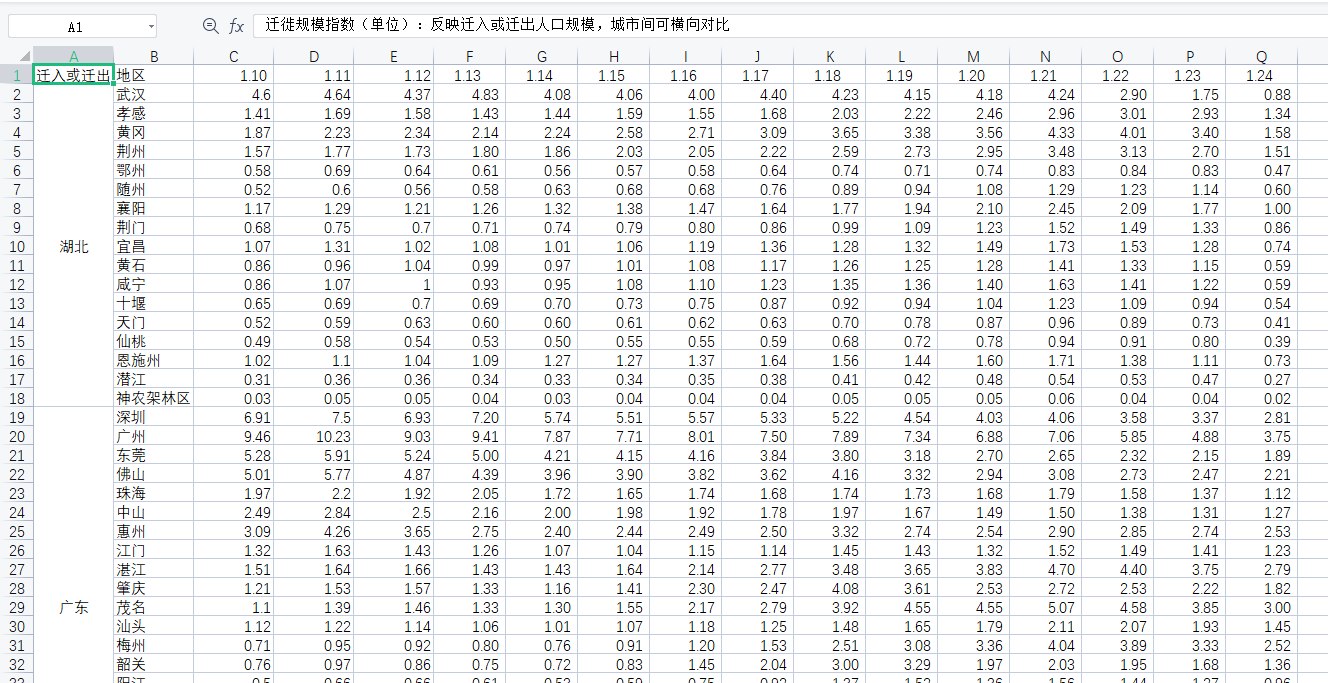This screenshot has height=683, width=1328.
Task: Click value 5.07 in the 茂名 row
Action: coord(1046,607)
